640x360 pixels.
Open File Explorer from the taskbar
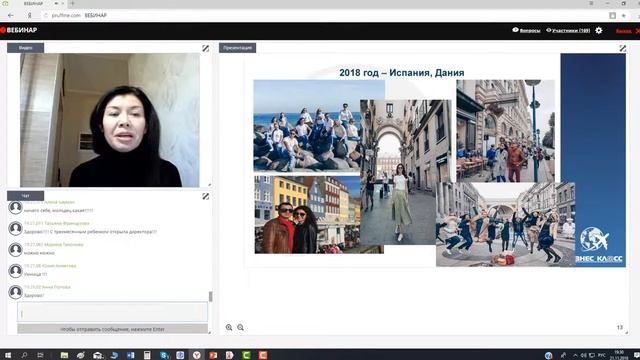(64, 355)
